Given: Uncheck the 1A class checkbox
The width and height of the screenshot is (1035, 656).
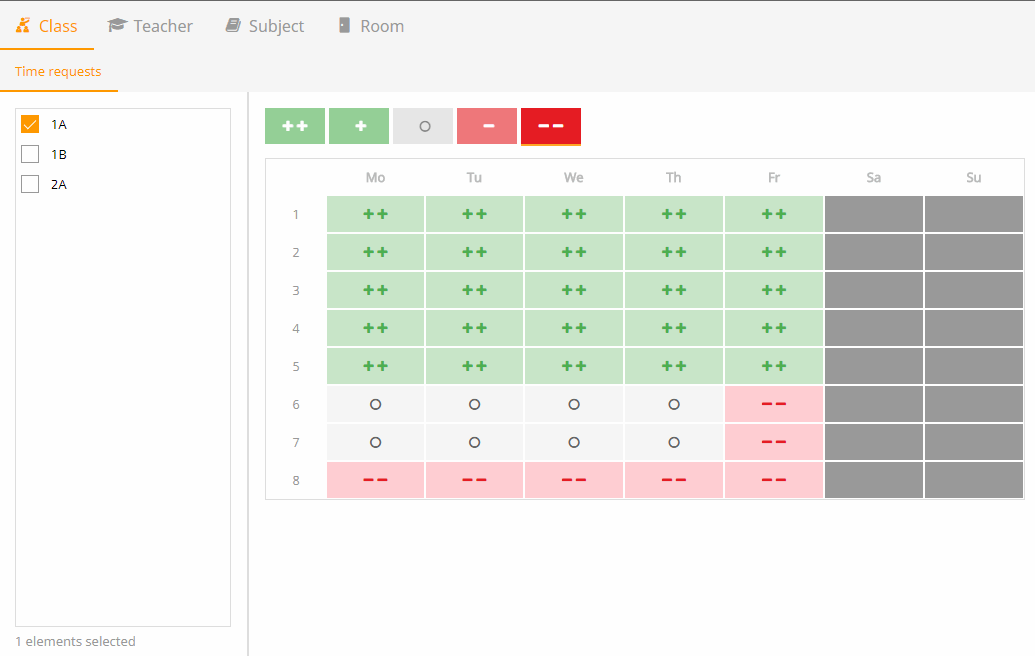Looking at the screenshot, I should click(30, 124).
